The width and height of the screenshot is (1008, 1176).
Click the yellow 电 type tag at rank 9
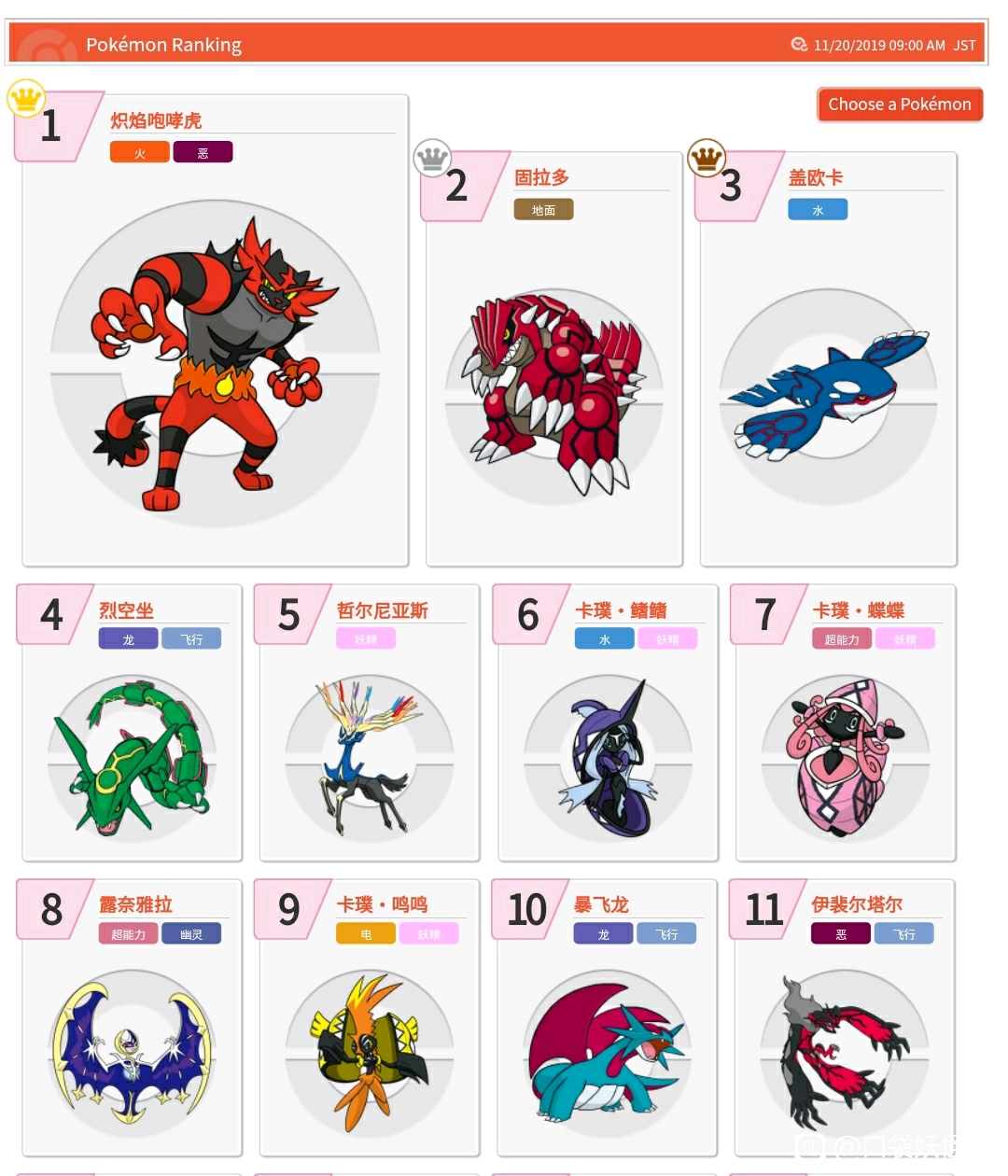click(366, 933)
